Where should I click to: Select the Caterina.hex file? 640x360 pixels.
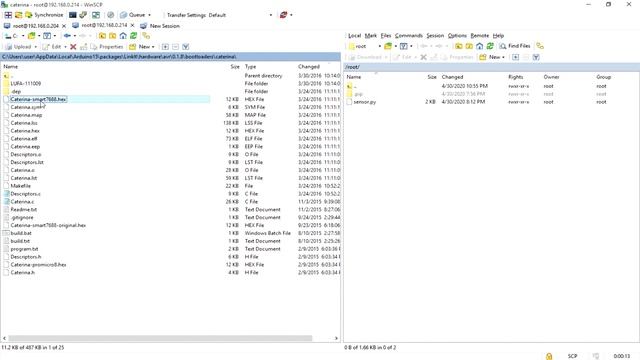coord(25,131)
